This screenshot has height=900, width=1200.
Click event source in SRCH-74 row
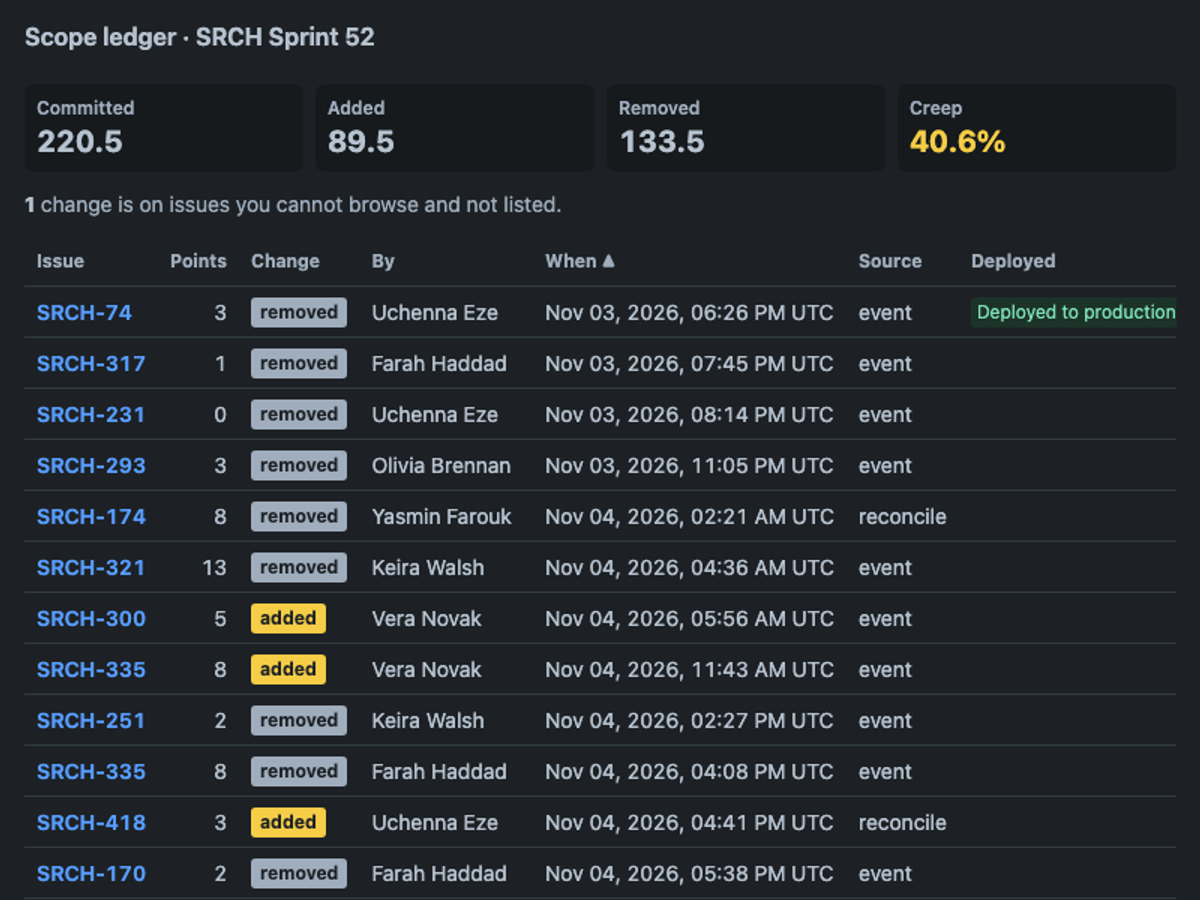tap(885, 312)
